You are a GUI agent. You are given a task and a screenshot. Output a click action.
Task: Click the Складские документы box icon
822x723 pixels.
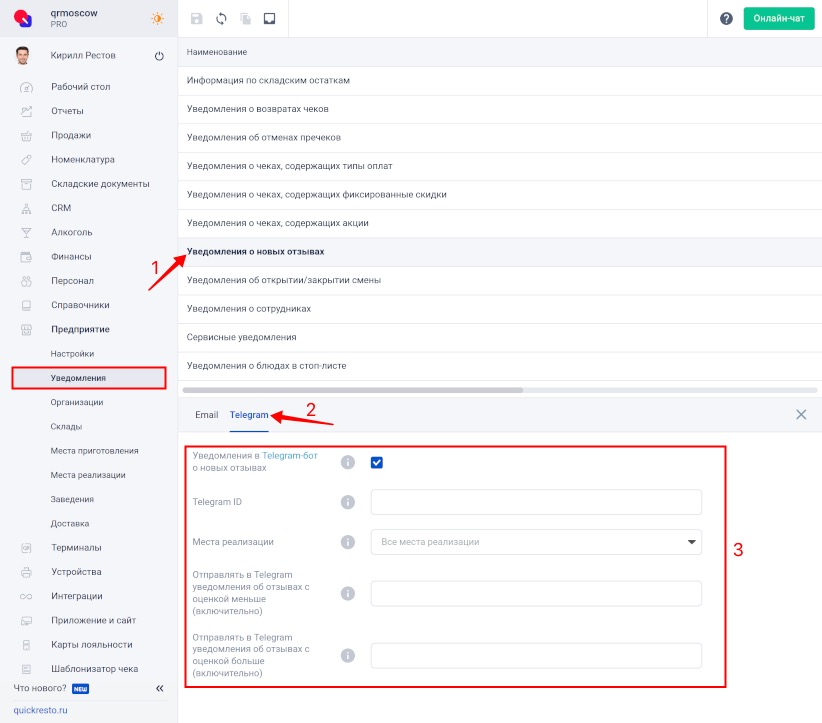point(26,184)
